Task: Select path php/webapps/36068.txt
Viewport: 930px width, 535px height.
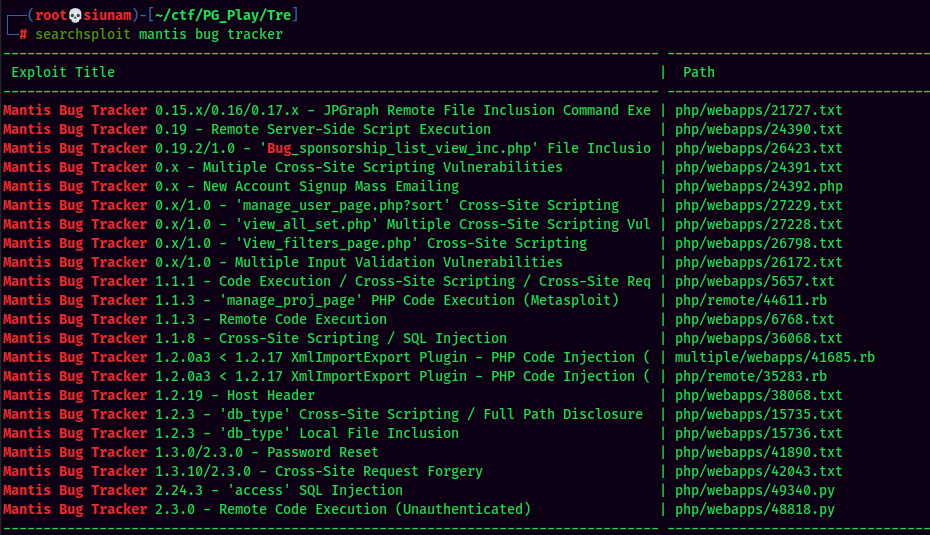Action: (759, 338)
